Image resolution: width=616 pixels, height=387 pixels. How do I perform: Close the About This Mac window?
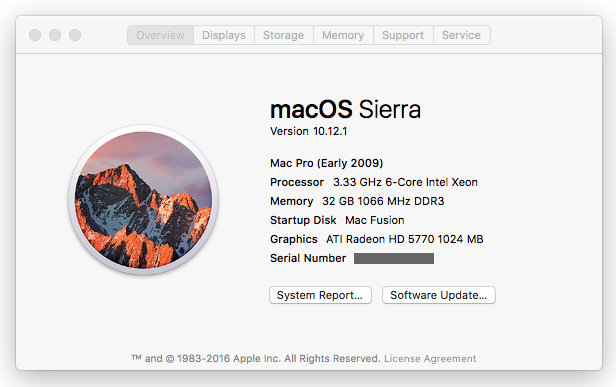35,35
